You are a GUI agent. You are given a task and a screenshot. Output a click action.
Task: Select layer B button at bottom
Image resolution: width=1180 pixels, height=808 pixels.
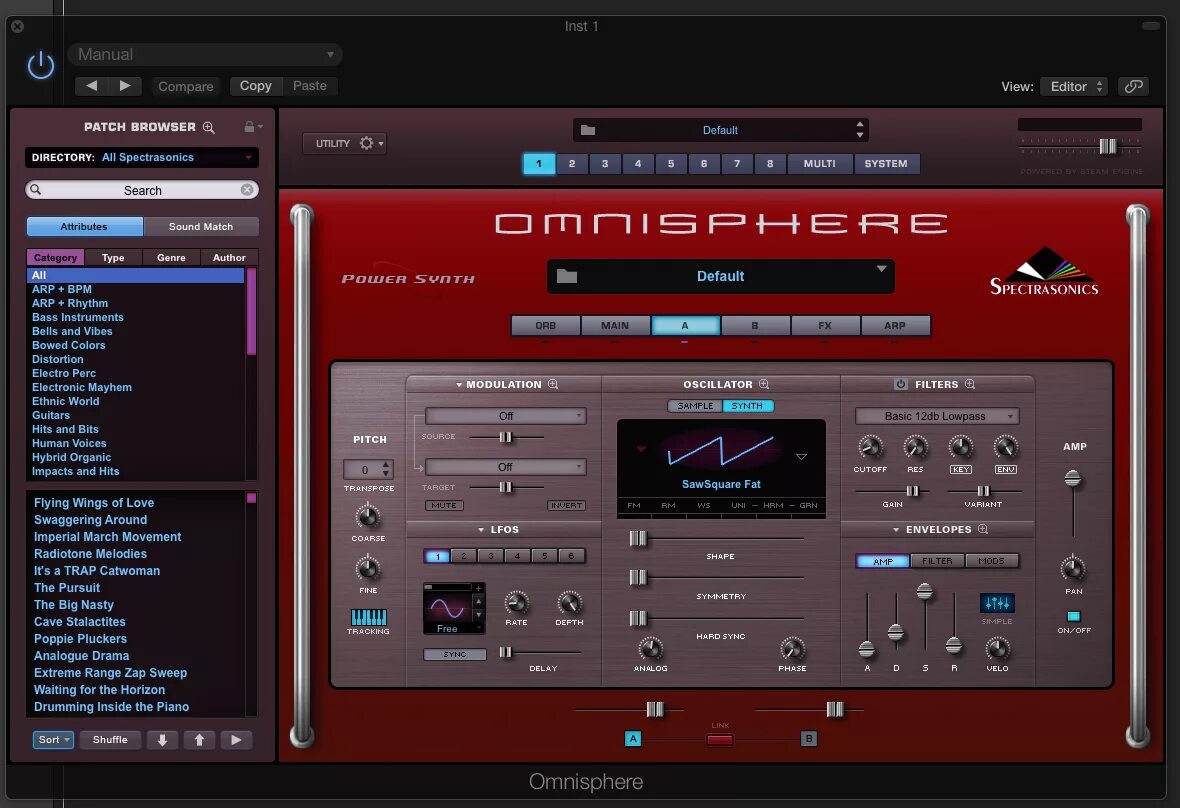point(809,738)
